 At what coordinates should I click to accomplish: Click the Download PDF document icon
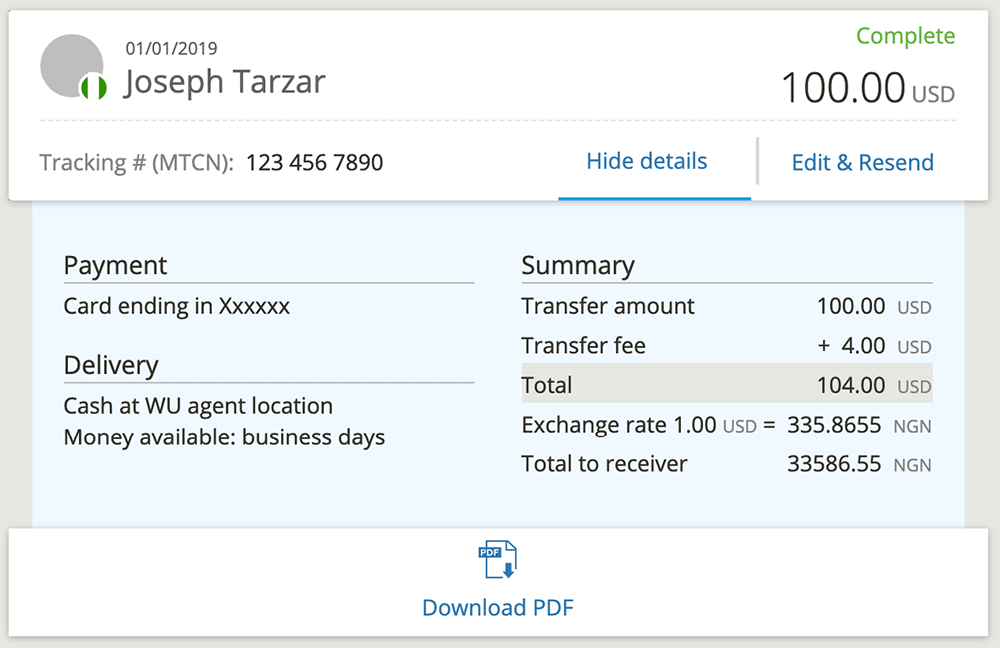[497, 559]
